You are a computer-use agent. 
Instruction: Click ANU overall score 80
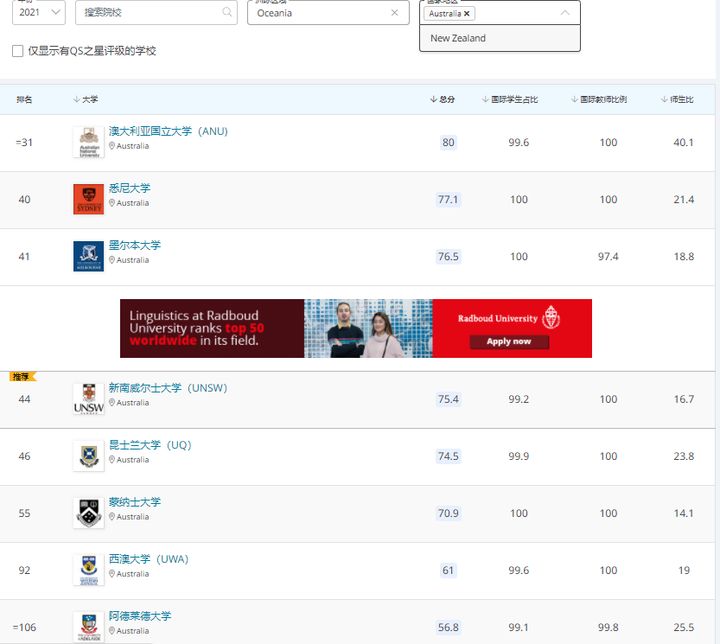coord(448,142)
